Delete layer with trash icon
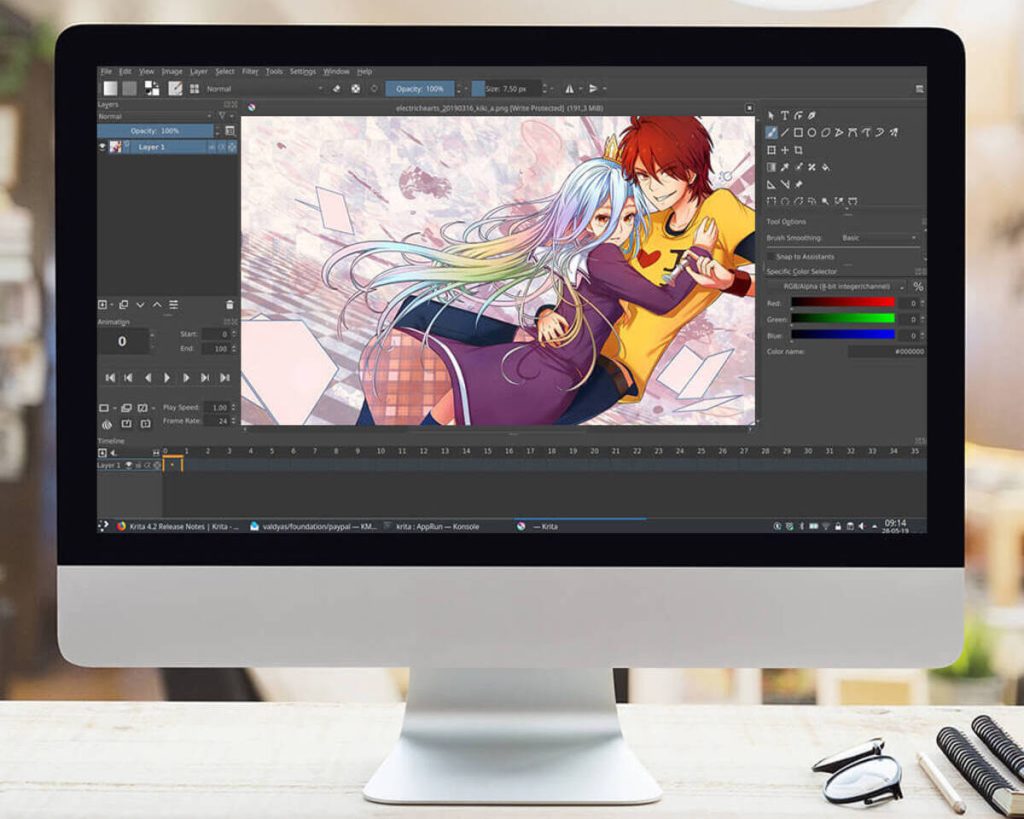 pos(229,305)
